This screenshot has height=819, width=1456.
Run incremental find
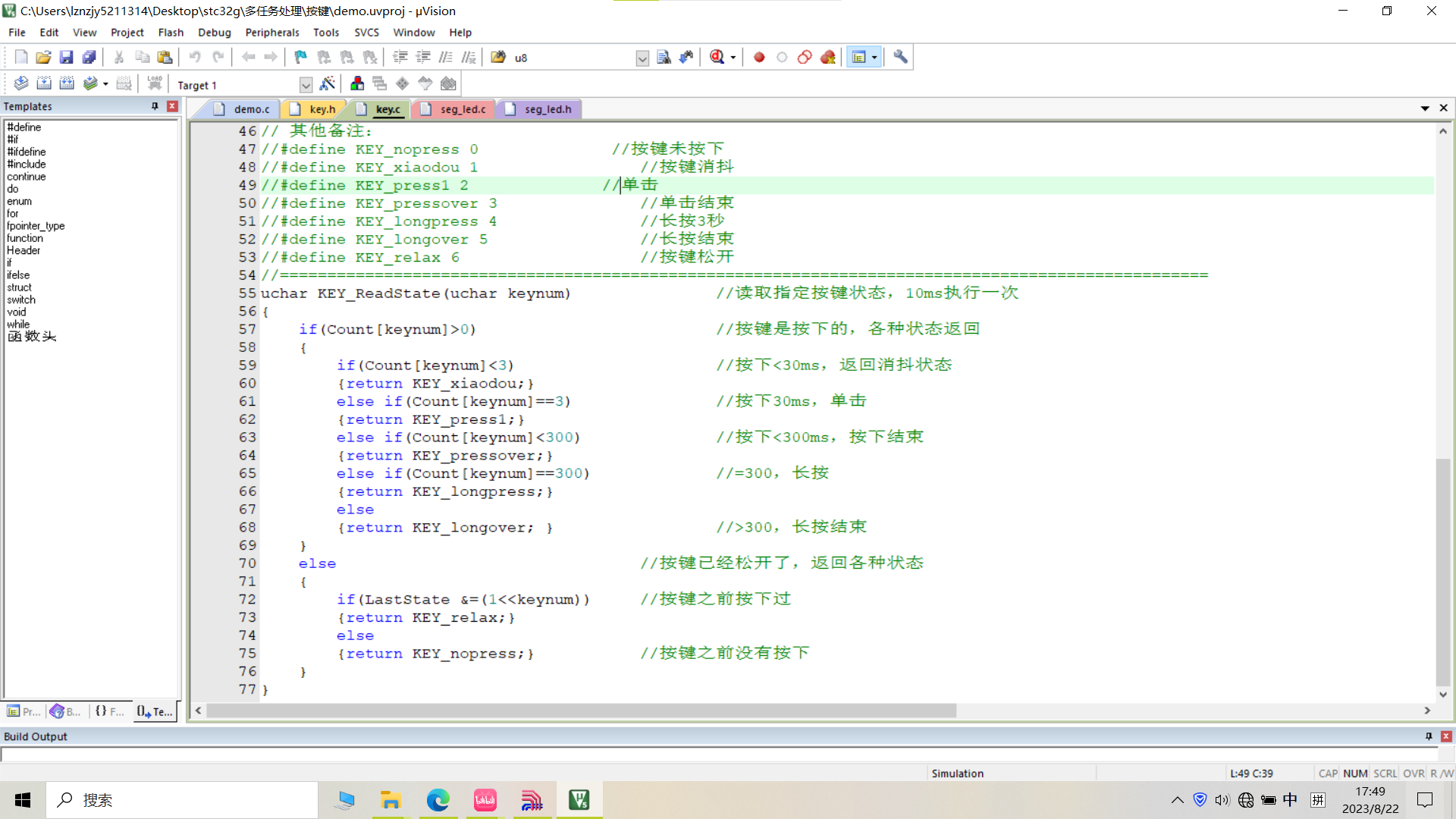[686, 57]
